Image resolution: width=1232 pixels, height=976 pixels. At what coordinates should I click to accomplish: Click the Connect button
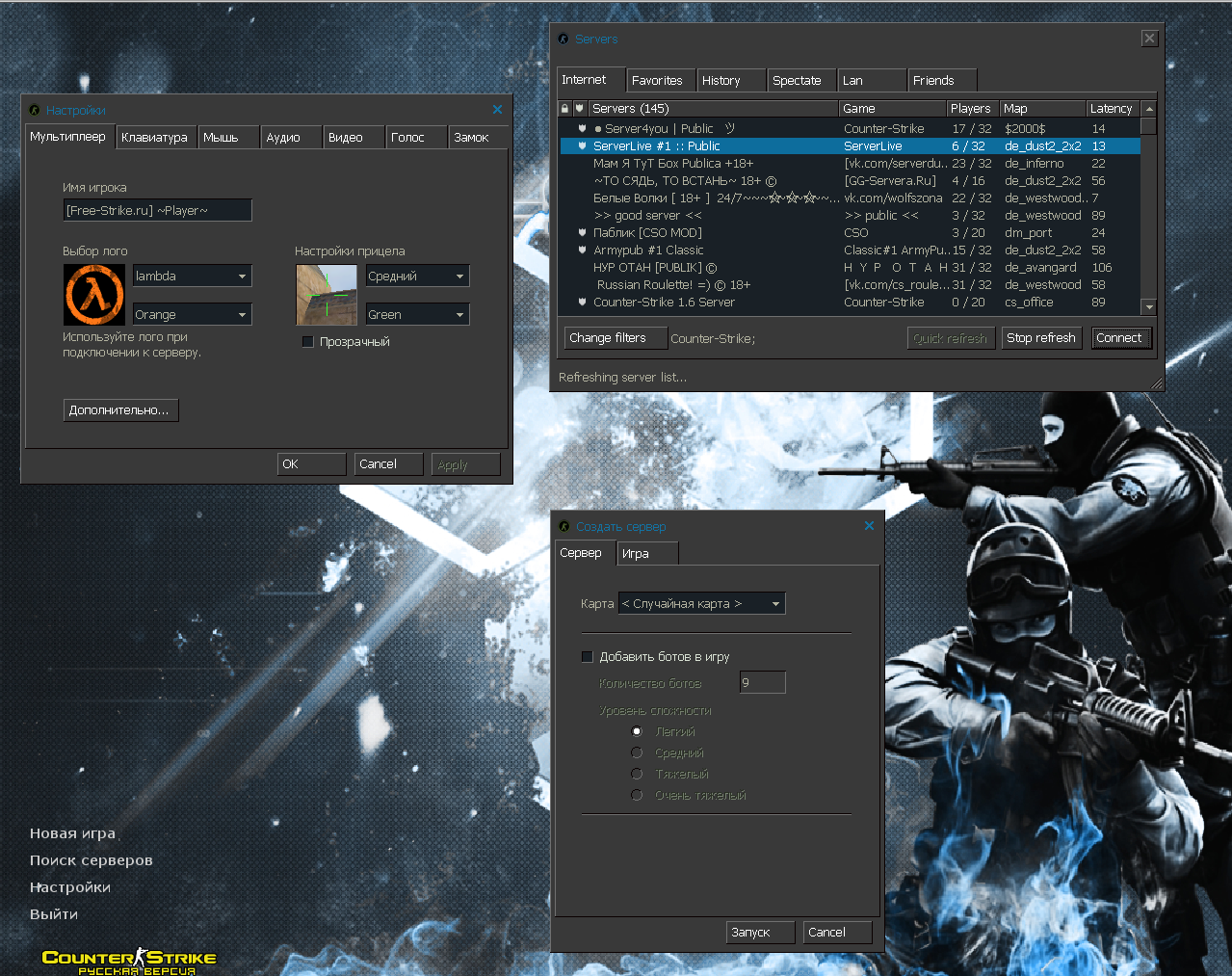tap(1120, 338)
